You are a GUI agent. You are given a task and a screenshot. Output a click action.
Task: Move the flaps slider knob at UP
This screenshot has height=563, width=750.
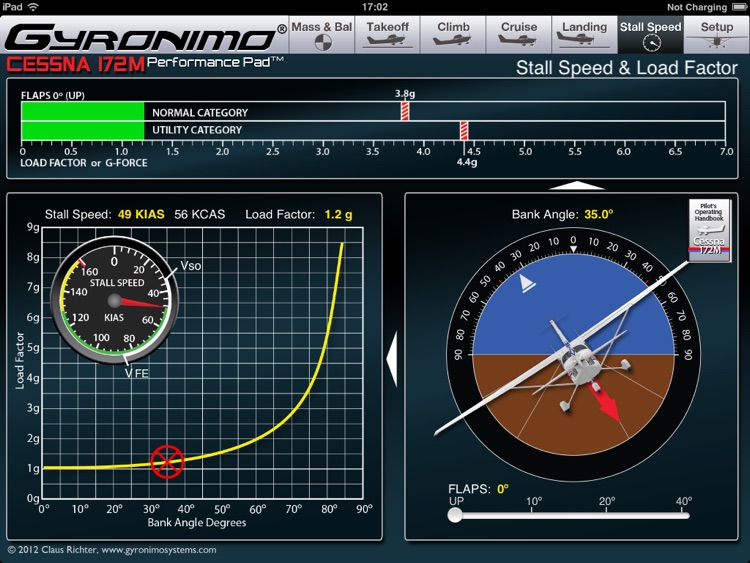(455, 515)
